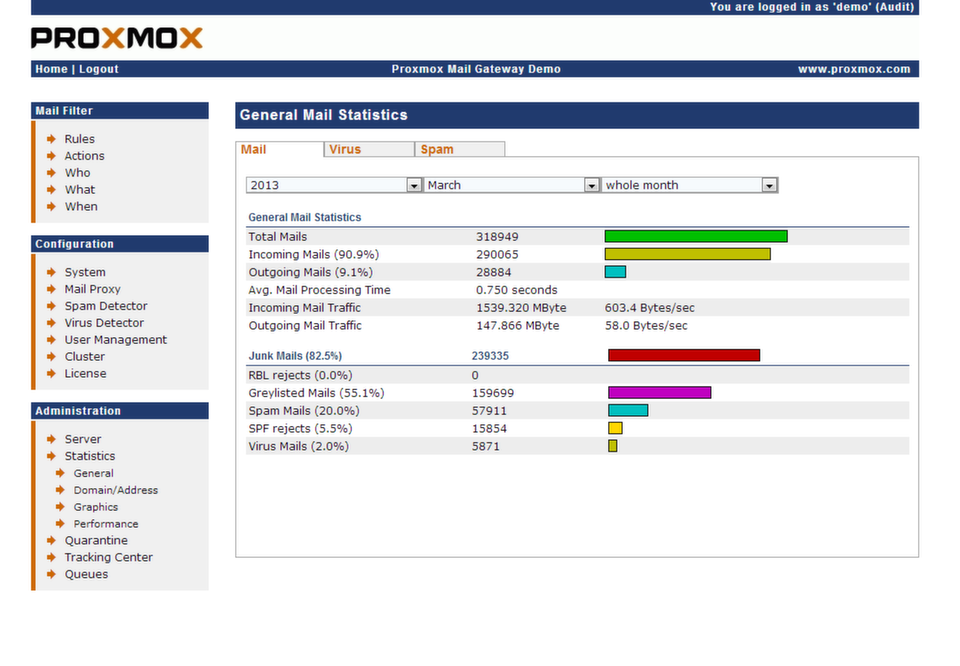Click the arrow icon beside Spam Detector
Image resolution: width=960 pixels, height=666 pixels.
click(51, 306)
